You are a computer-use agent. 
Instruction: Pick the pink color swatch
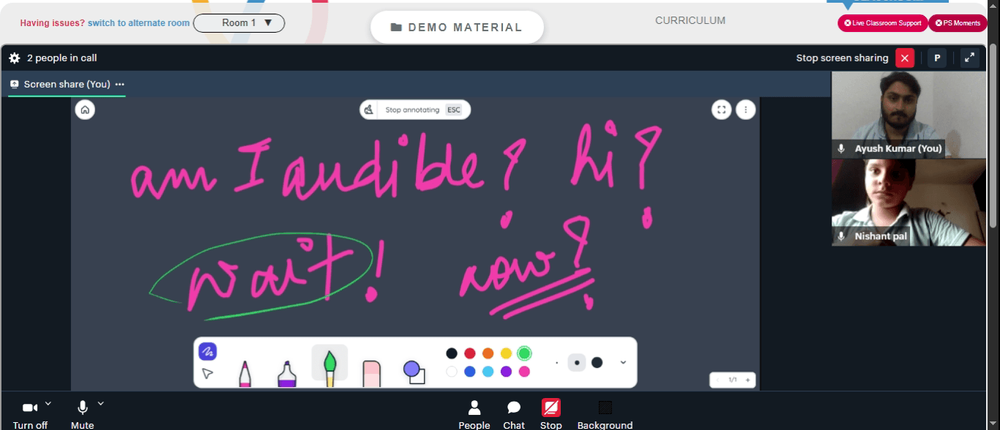coord(524,371)
